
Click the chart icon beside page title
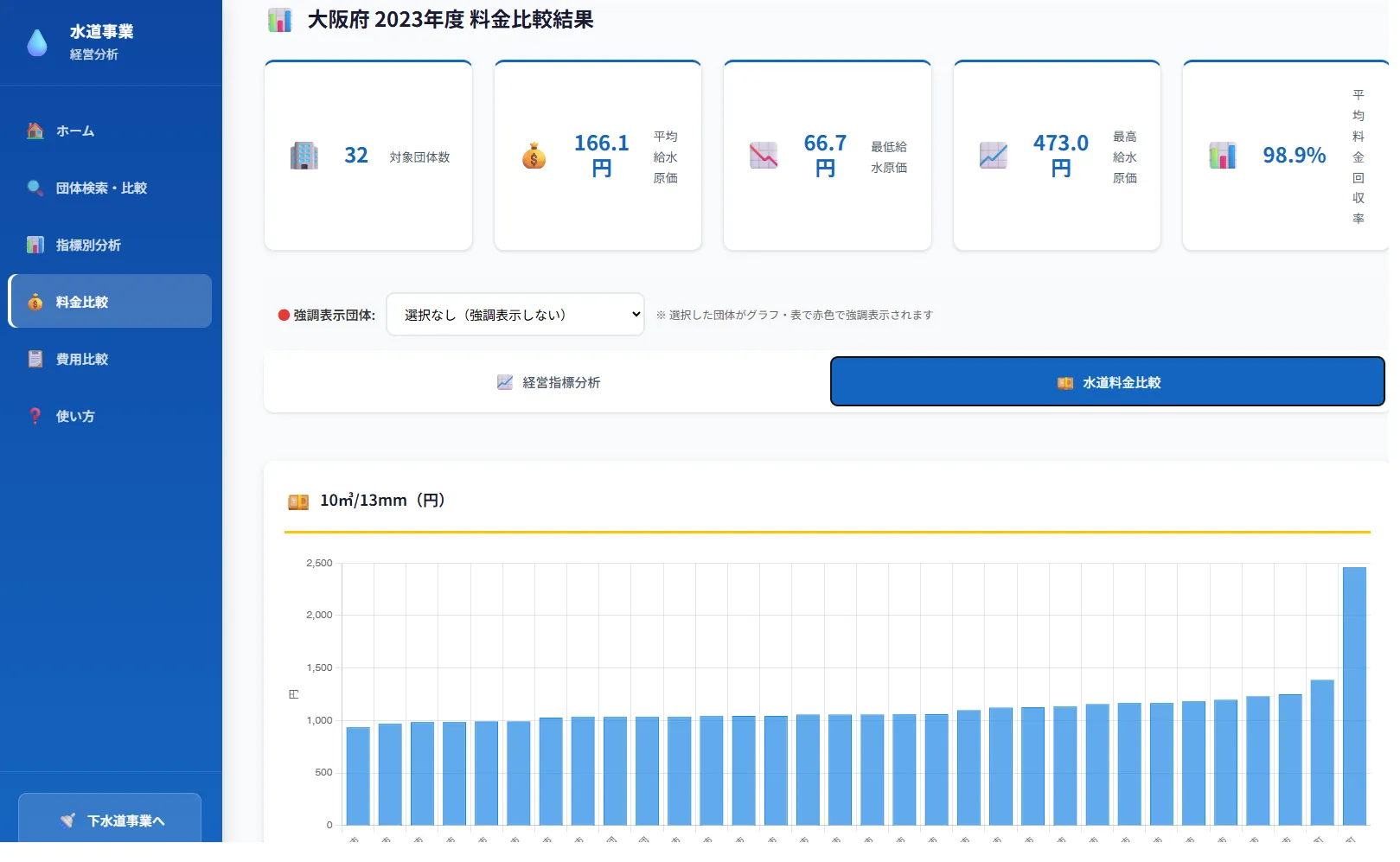[280, 20]
